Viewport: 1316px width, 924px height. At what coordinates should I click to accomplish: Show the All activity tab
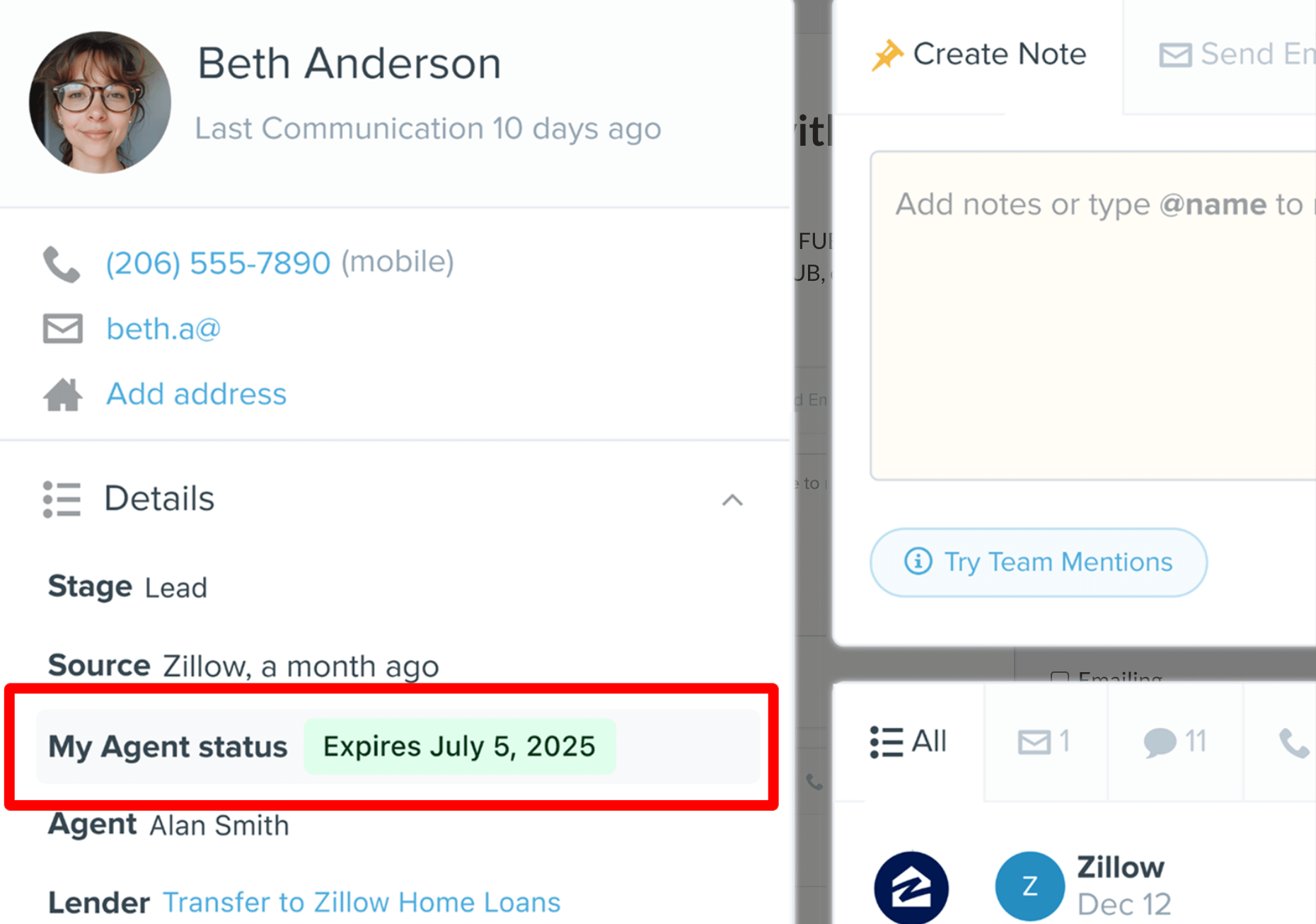[908, 741]
